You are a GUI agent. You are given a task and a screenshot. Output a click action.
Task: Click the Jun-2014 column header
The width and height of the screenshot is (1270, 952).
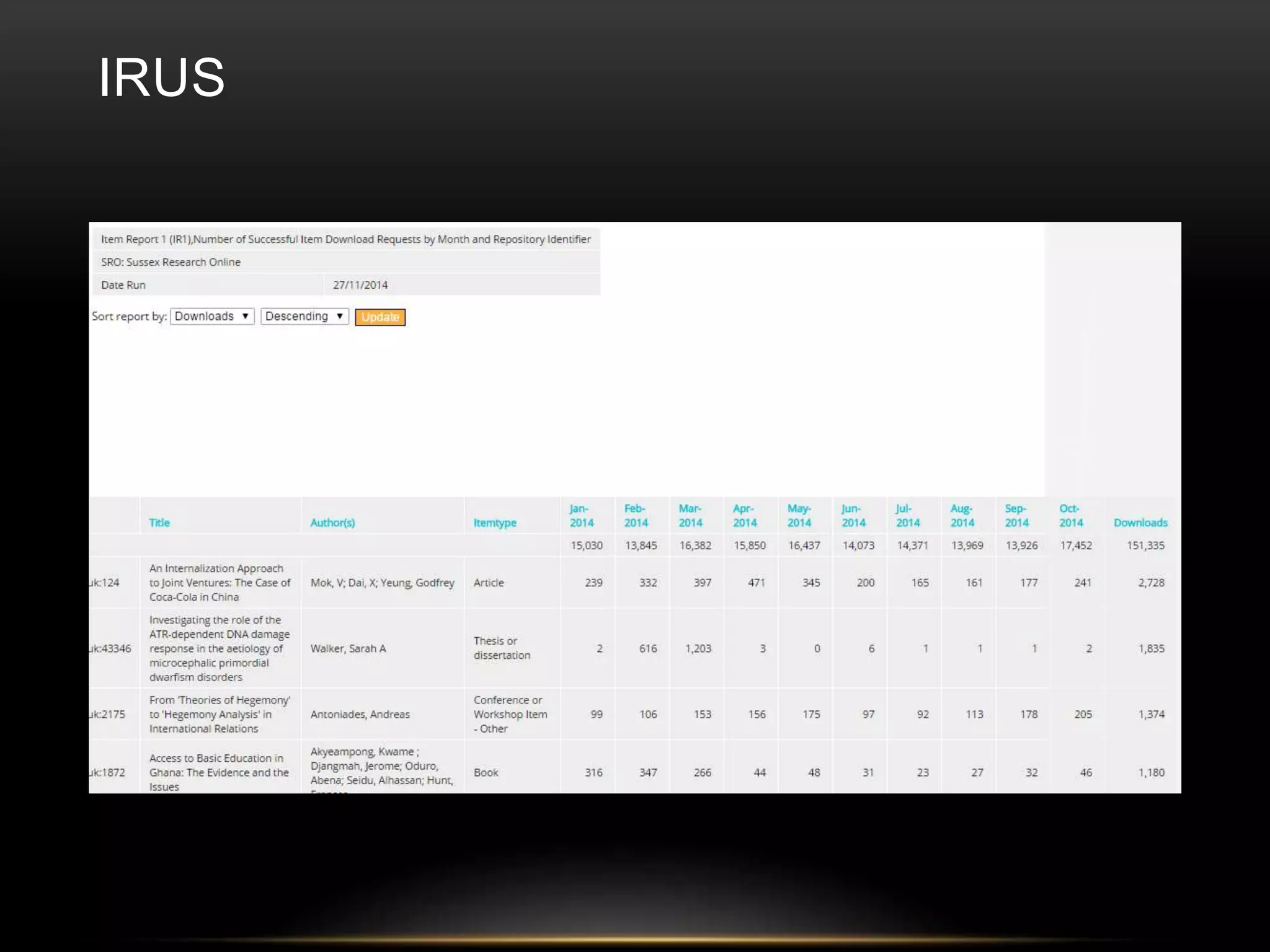[x=853, y=516]
